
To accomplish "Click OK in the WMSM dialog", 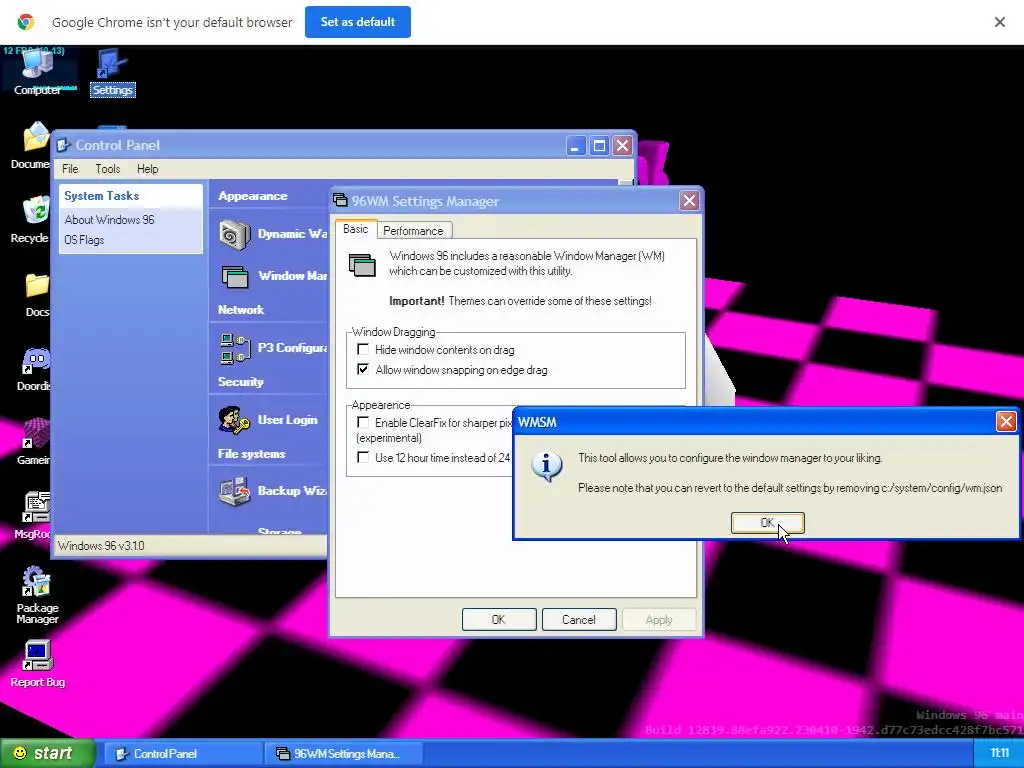I will tap(767, 522).
